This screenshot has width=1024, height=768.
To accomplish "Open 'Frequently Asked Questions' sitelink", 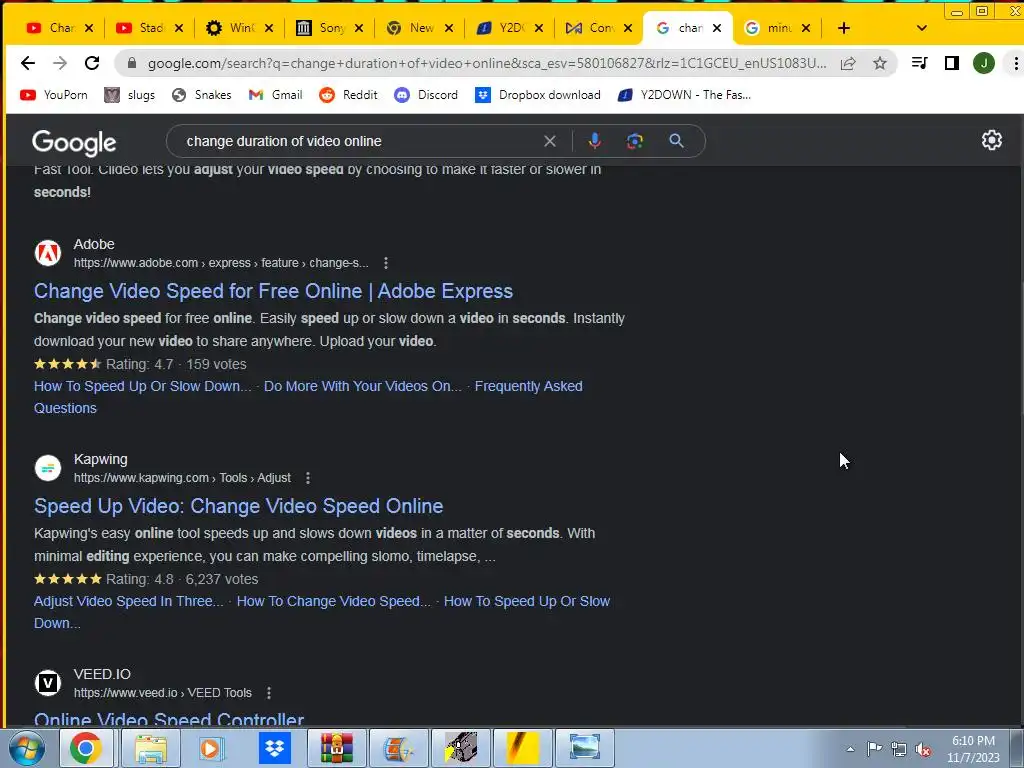I will click(528, 386).
